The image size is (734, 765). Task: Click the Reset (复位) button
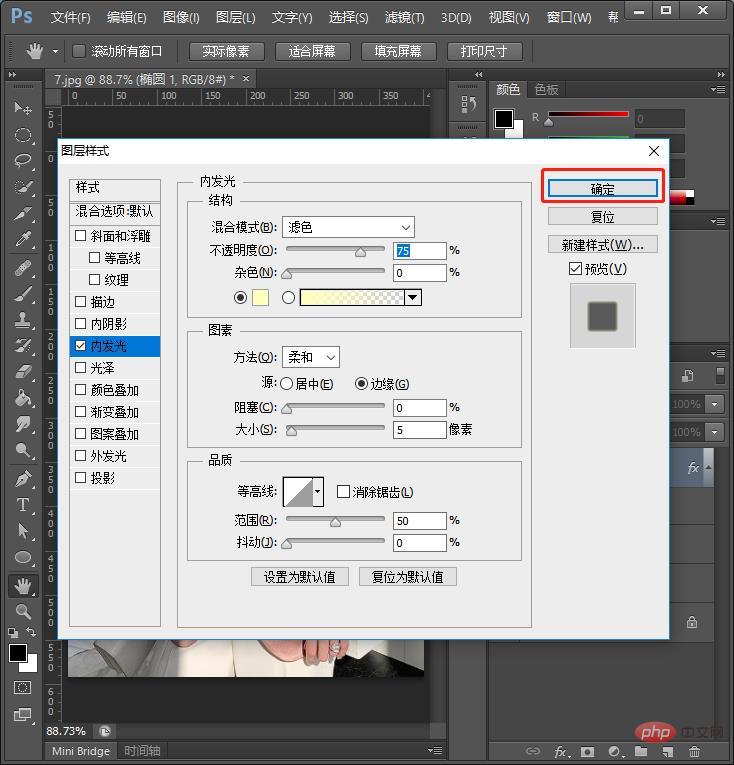603,217
